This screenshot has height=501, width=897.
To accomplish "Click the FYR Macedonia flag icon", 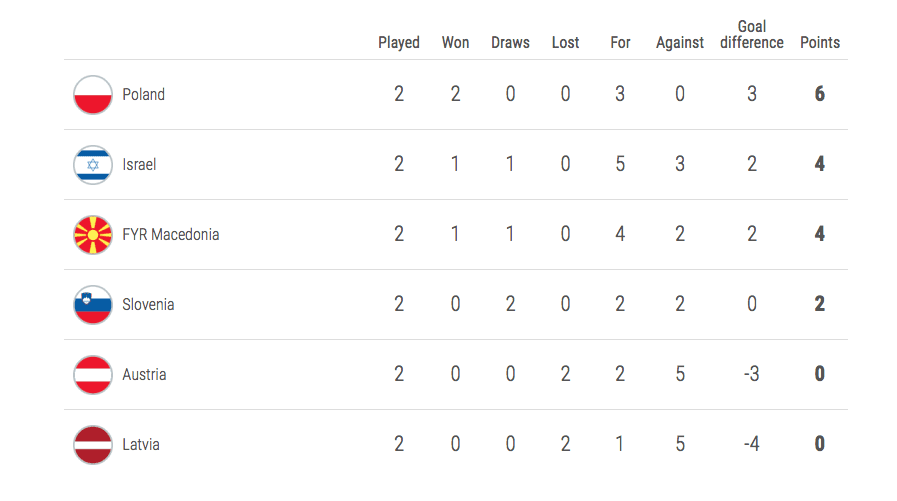I will pyautogui.click(x=93, y=235).
